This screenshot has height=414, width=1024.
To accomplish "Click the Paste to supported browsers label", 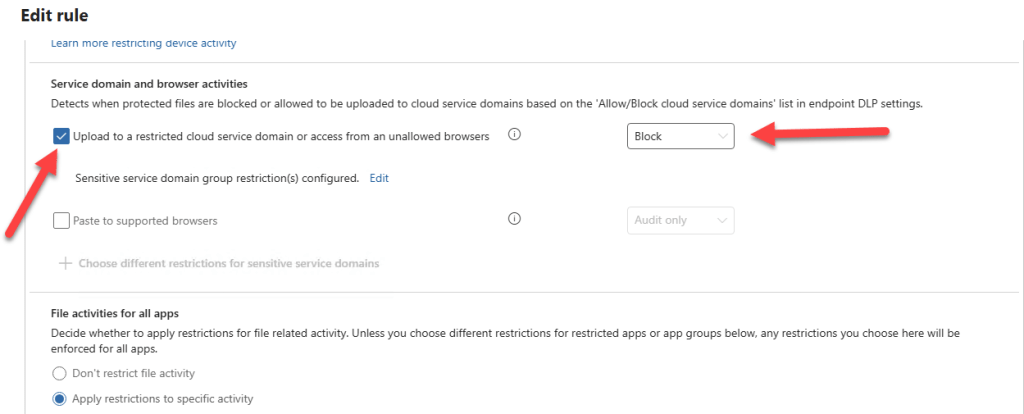I will (x=145, y=220).
